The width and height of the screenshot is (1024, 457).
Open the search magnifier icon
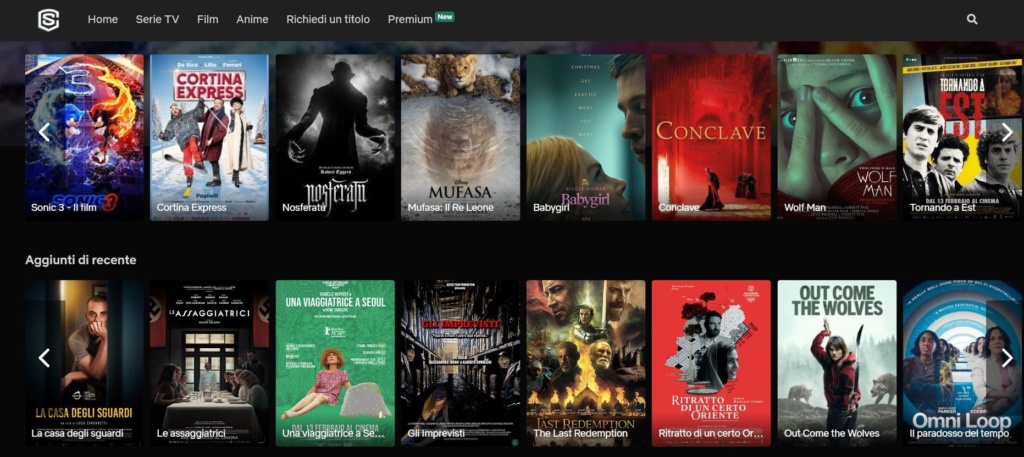coord(972,20)
